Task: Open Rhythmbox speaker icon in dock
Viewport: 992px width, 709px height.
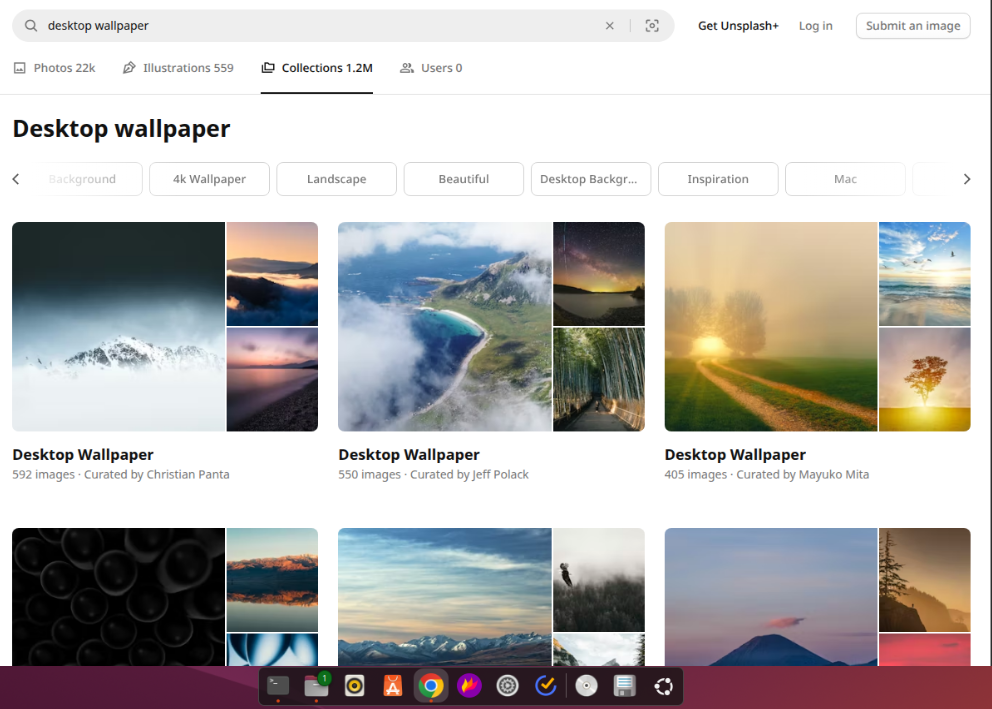Action: 354,686
